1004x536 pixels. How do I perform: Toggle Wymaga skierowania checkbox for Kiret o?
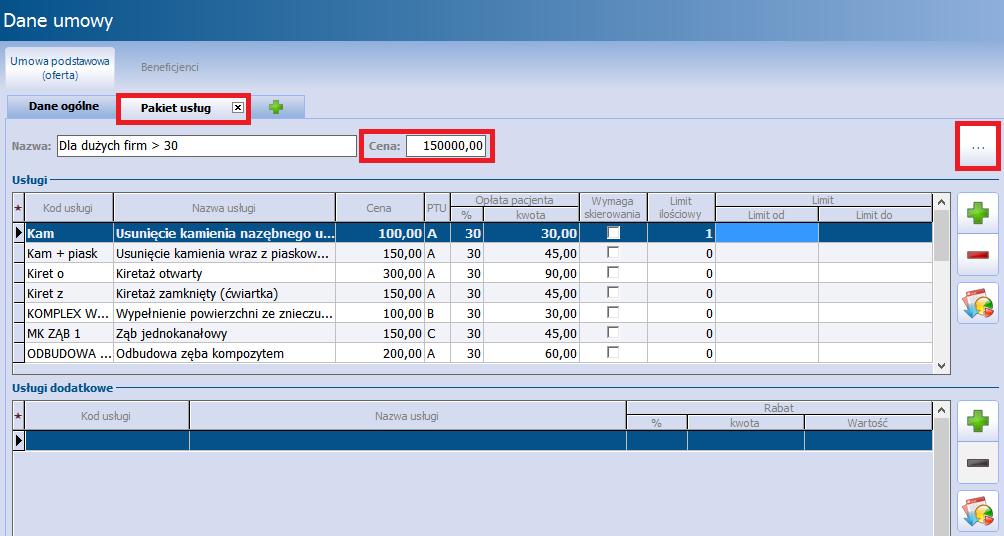click(x=613, y=272)
